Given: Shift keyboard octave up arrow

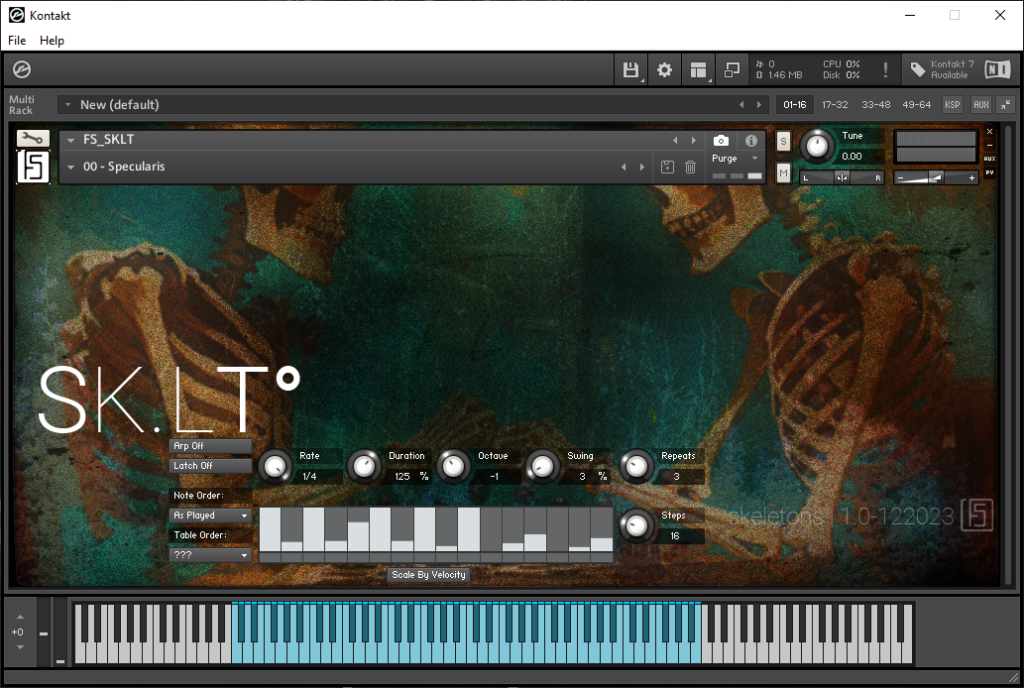Looking at the screenshot, I should point(20,617).
